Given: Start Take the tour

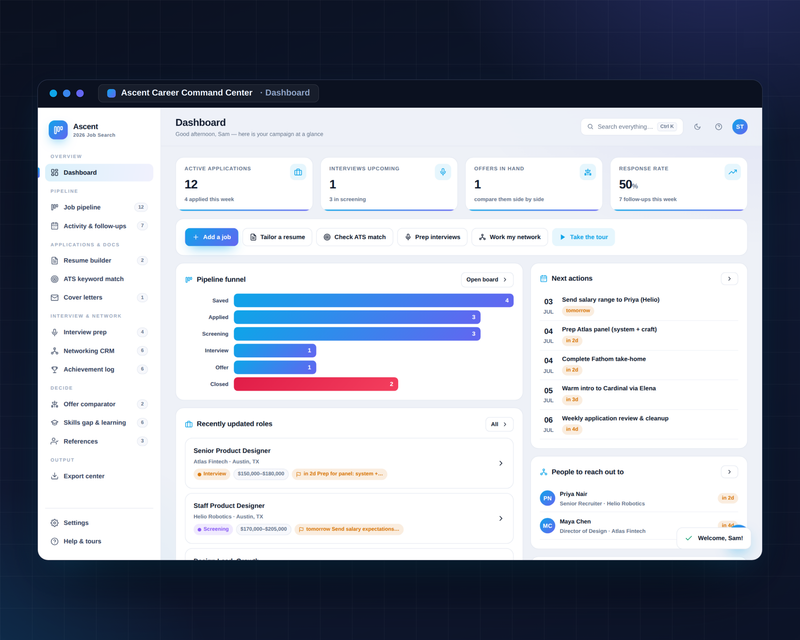Looking at the screenshot, I should [x=583, y=237].
